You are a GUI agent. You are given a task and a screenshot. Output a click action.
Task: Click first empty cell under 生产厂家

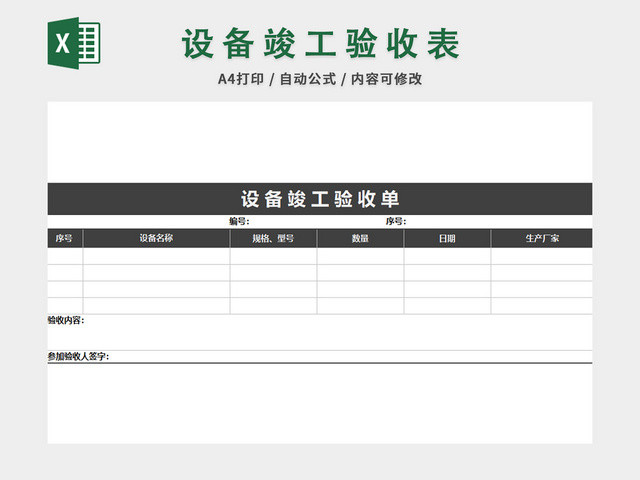[x=542, y=256]
